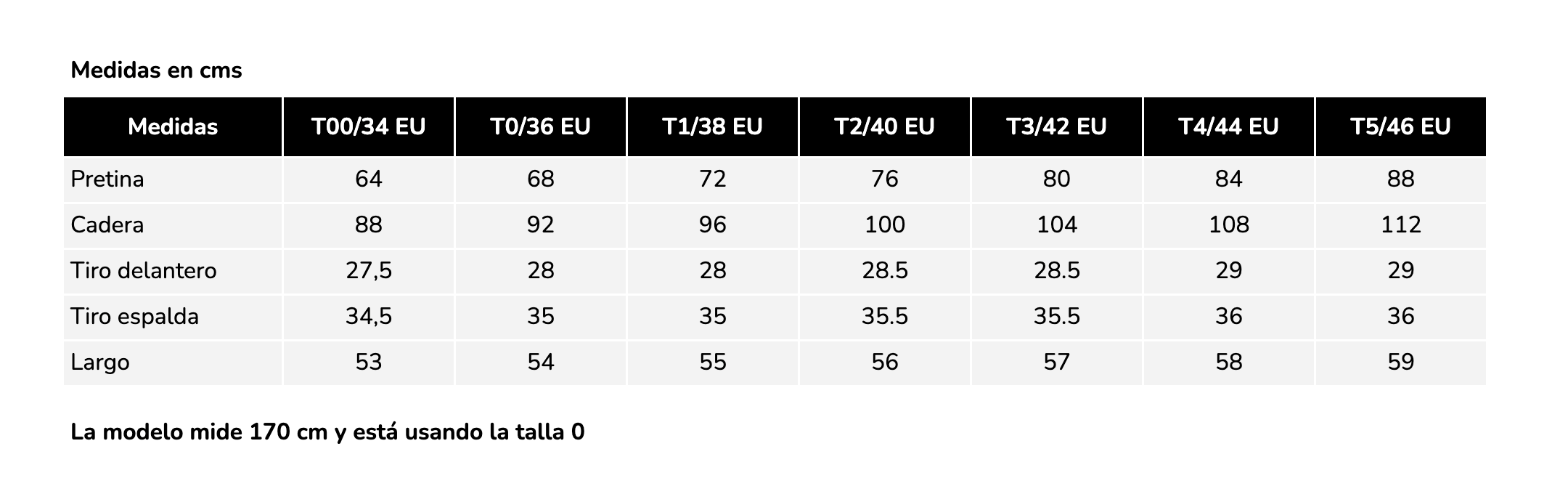The width and height of the screenshot is (1568, 478).
Task: Click the T0/36 EU column header
Action: point(541,127)
